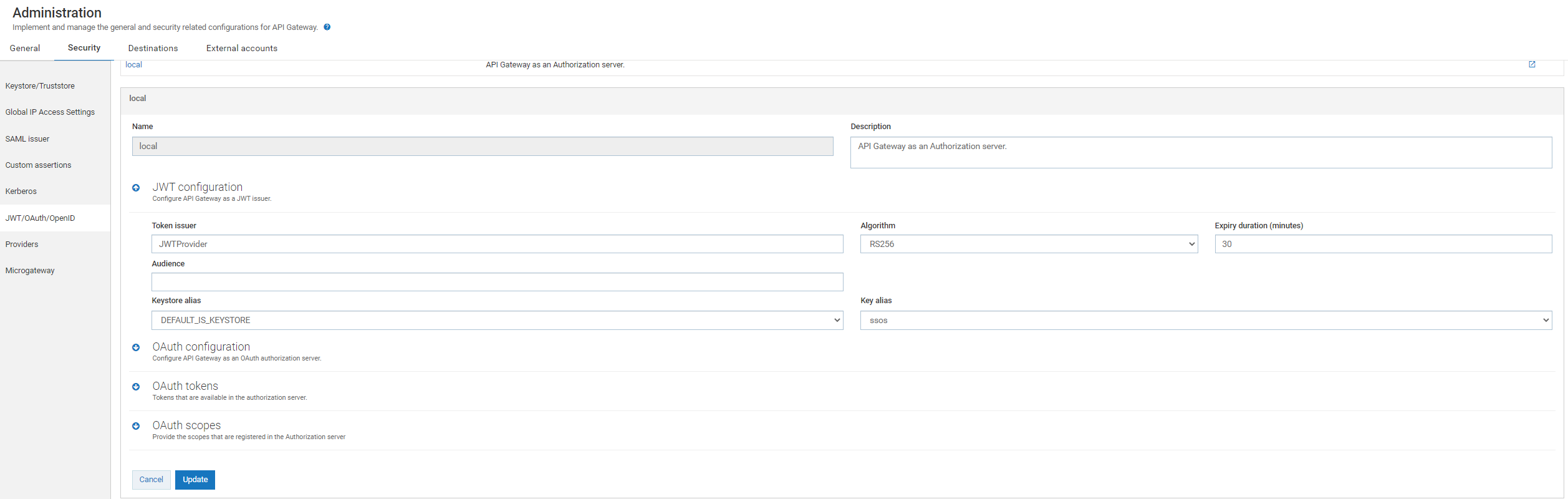Focus the Audience input field
Screen dimensions: 1568x499
click(497, 282)
